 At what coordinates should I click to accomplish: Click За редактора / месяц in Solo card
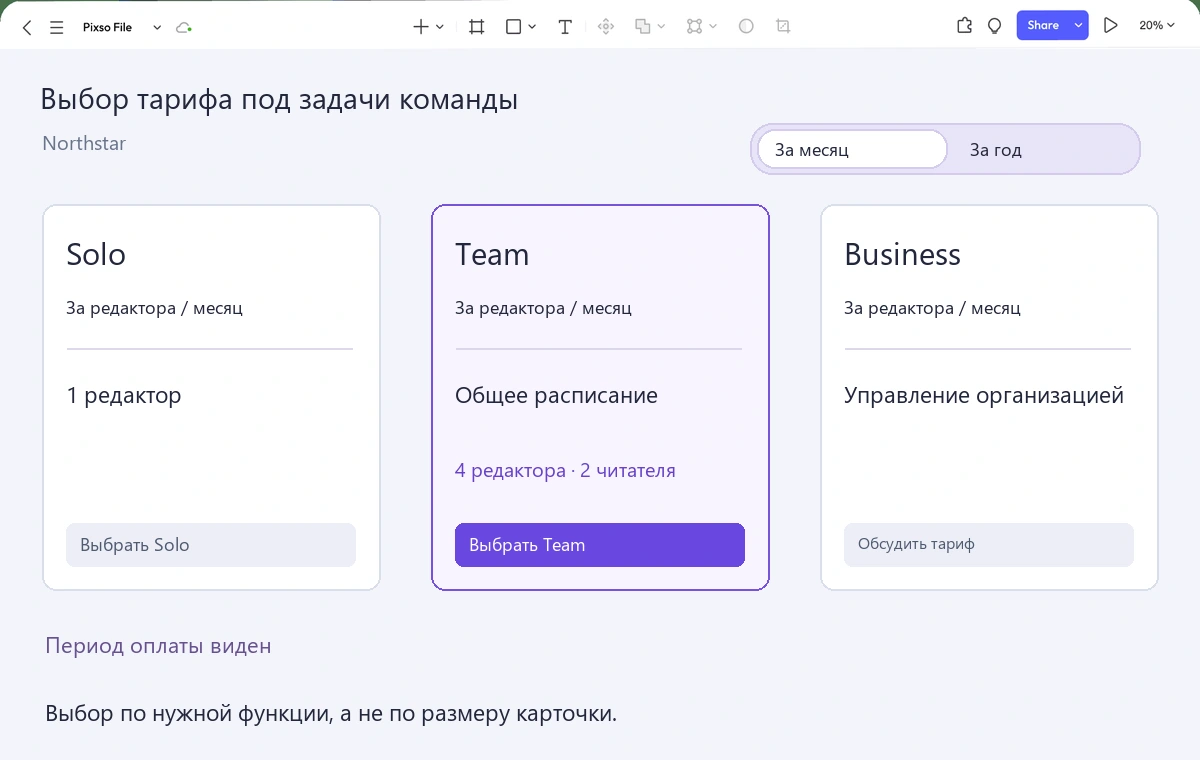[x=154, y=308]
